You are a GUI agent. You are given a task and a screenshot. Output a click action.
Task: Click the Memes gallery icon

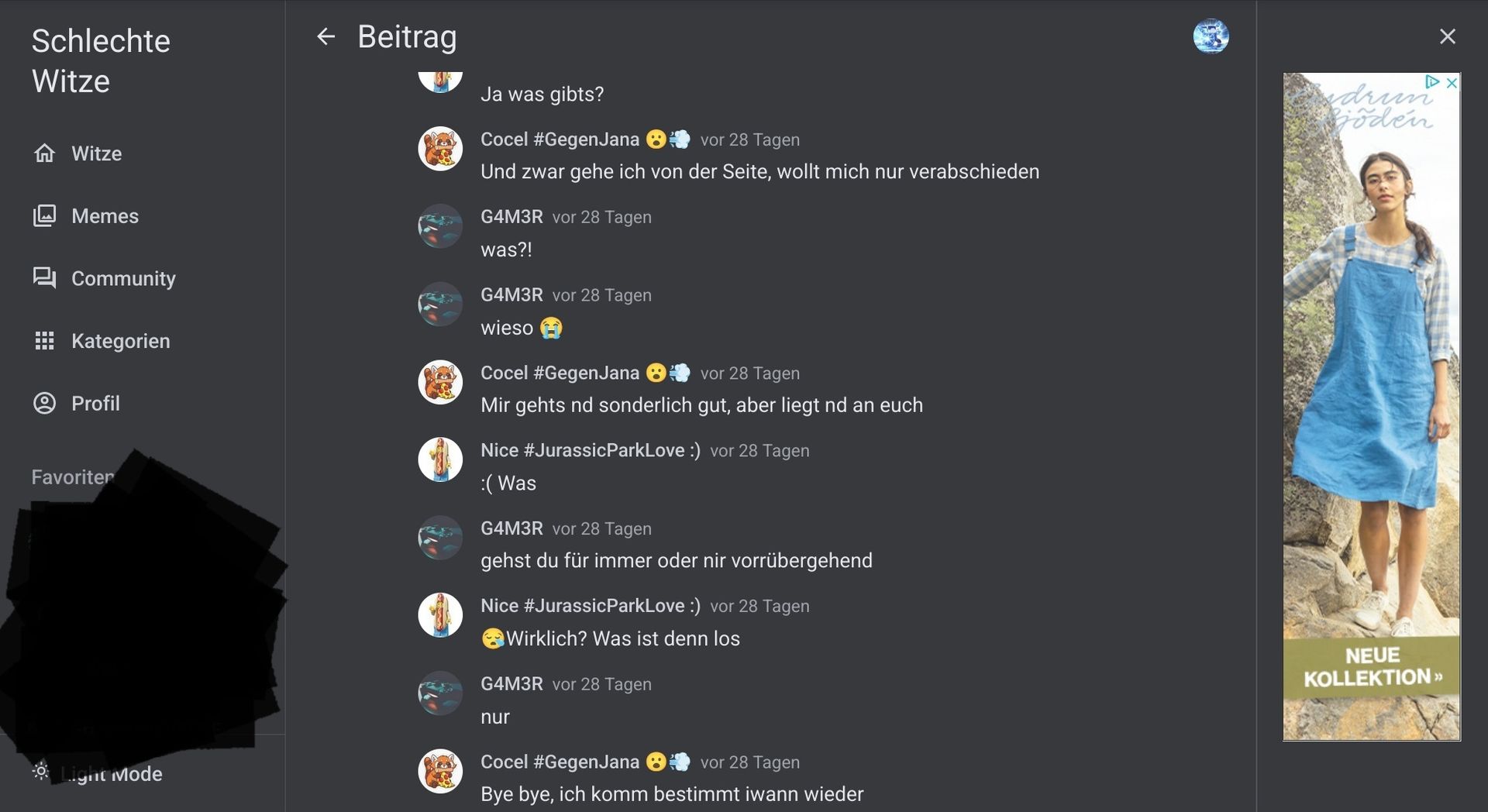pos(45,216)
